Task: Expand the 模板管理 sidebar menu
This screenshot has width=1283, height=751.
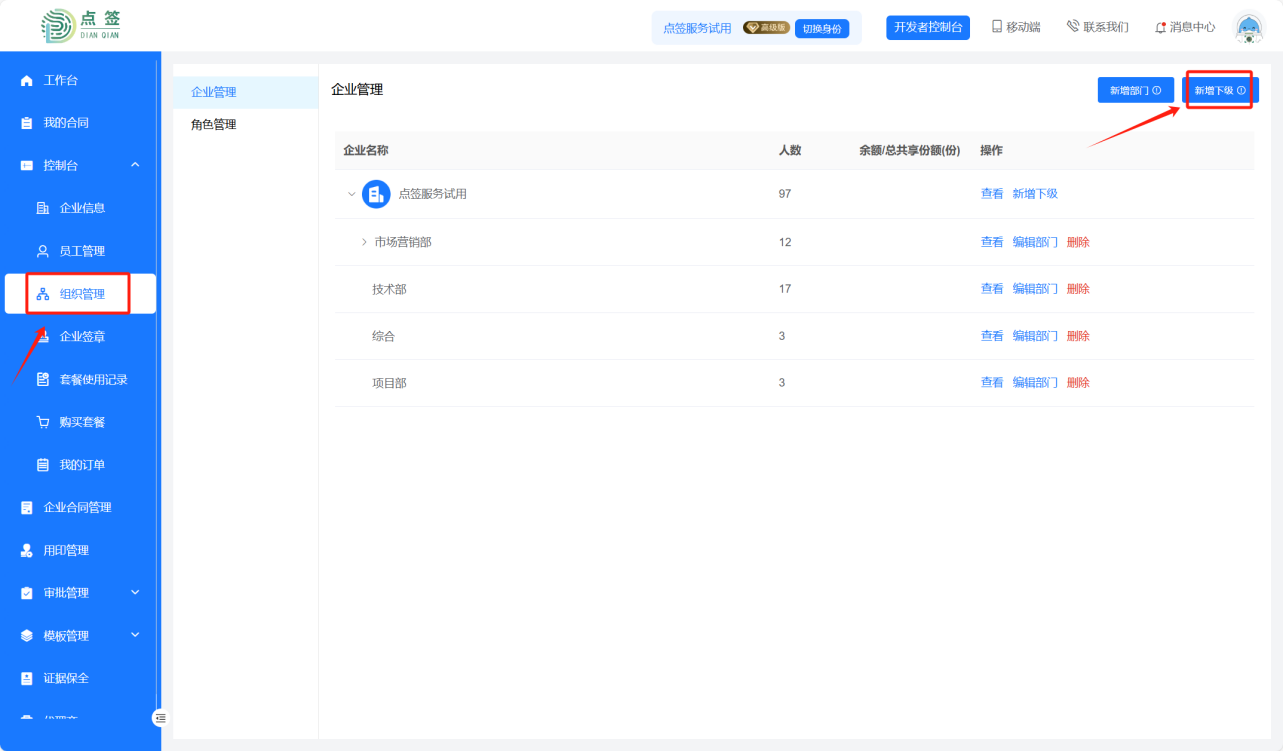Action: pos(135,635)
